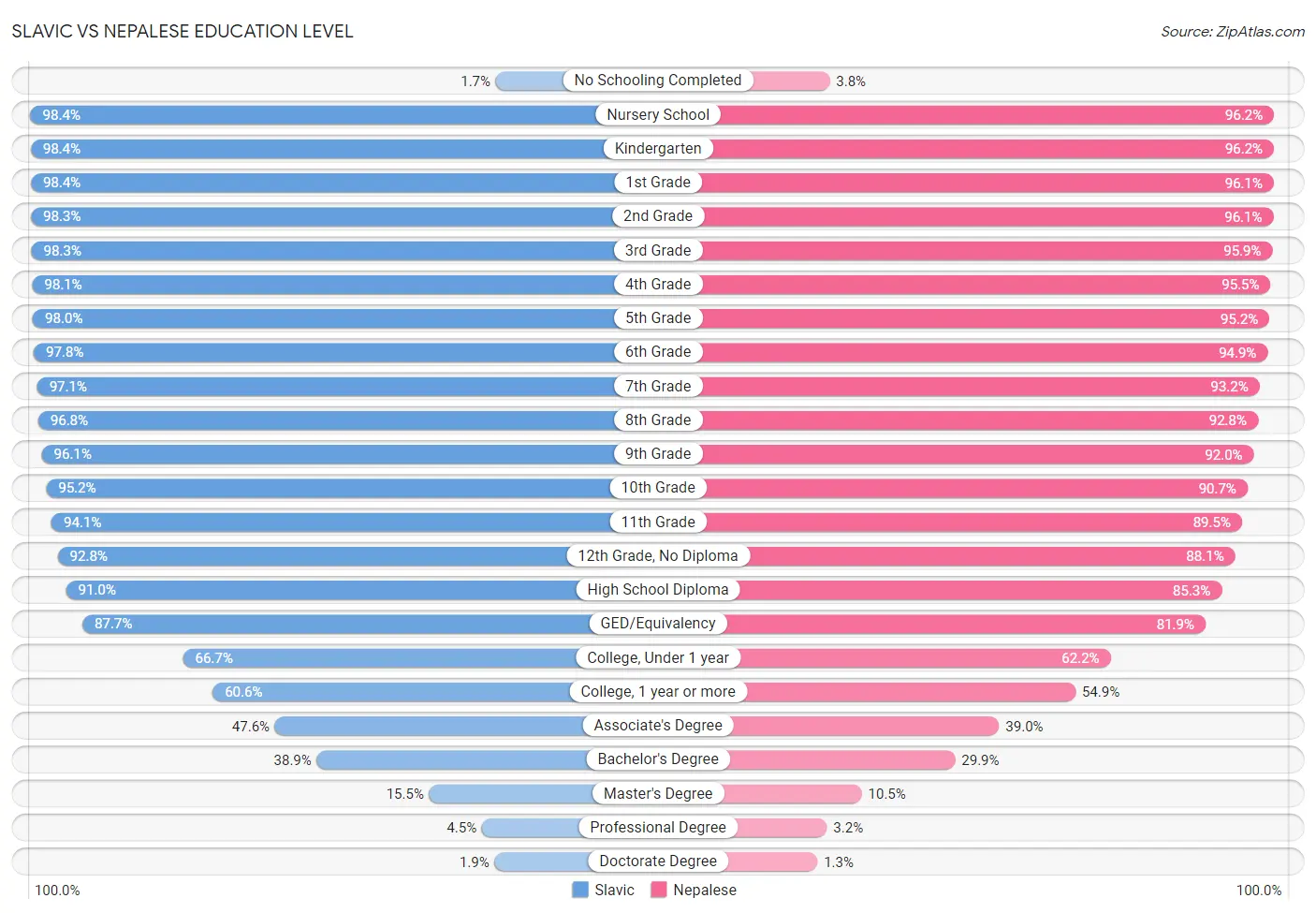Screen dimensions: 1316x913
Task: Select the 12th Grade, No Diploma label
Action: point(658,555)
